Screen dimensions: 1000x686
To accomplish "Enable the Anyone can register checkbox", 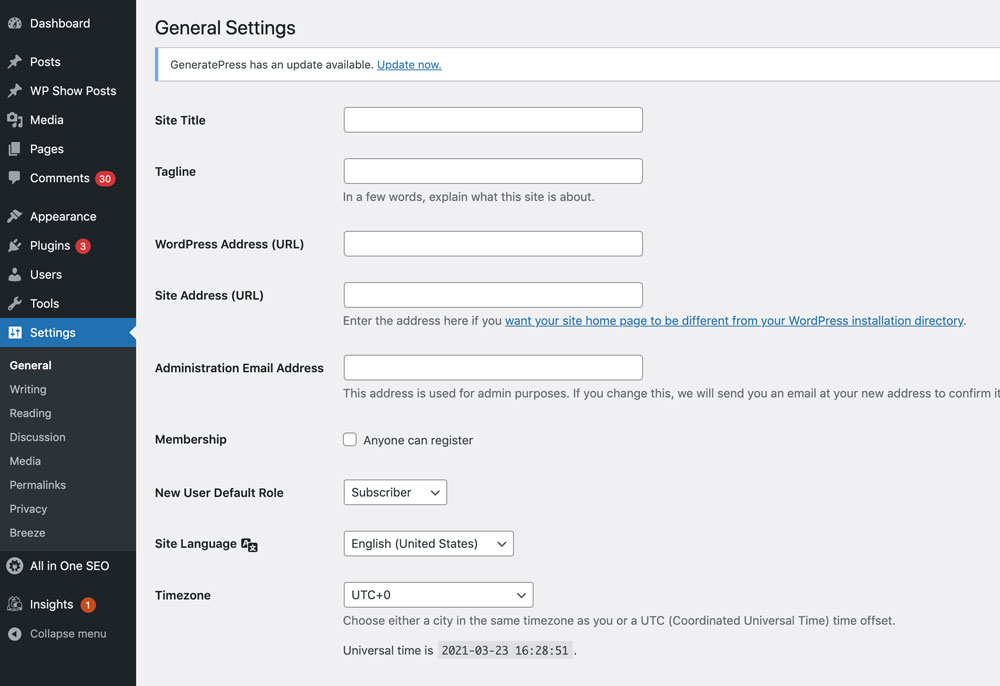I will [x=349, y=439].
